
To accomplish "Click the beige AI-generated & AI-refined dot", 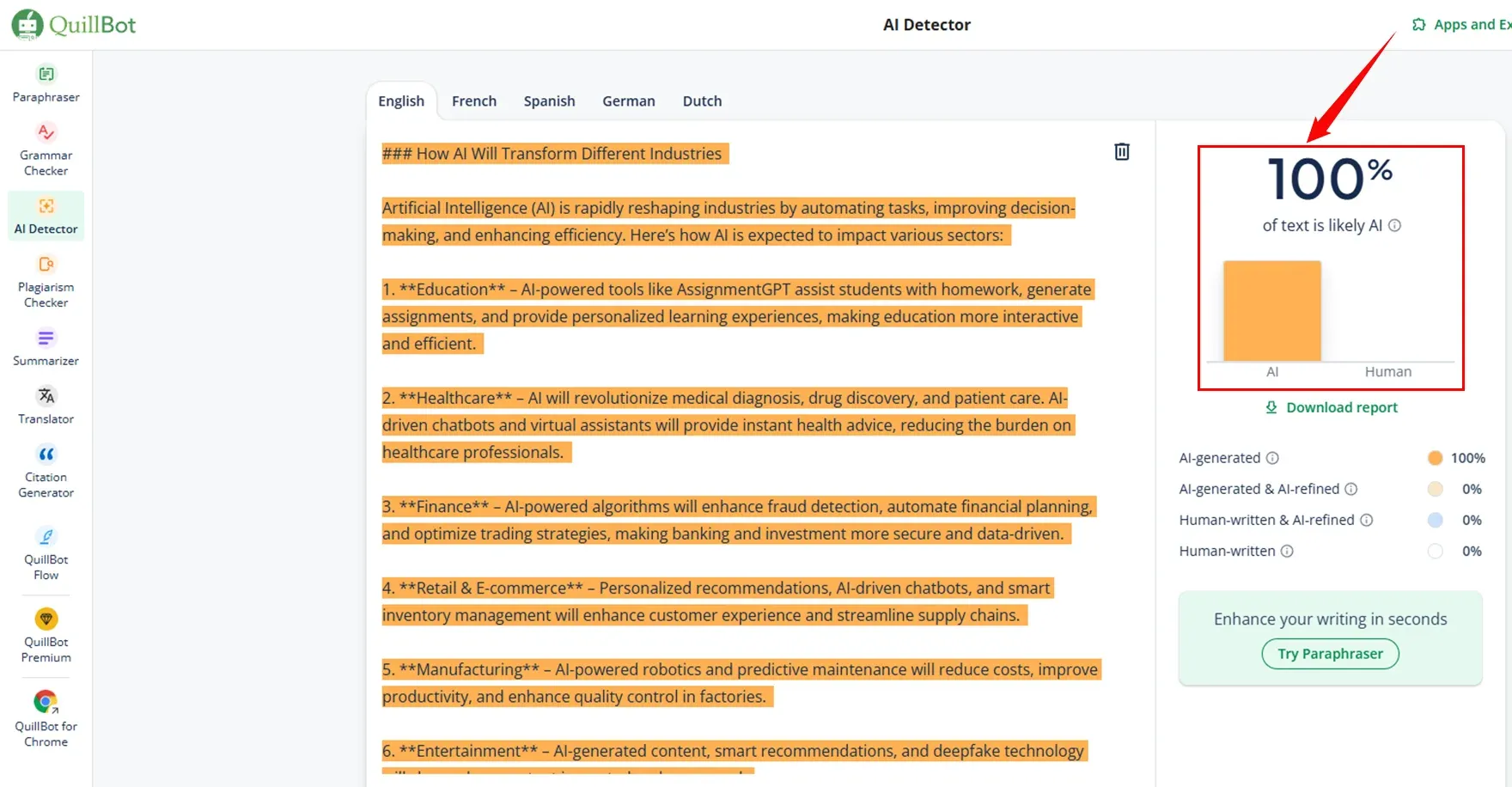I will point(1435,489).
